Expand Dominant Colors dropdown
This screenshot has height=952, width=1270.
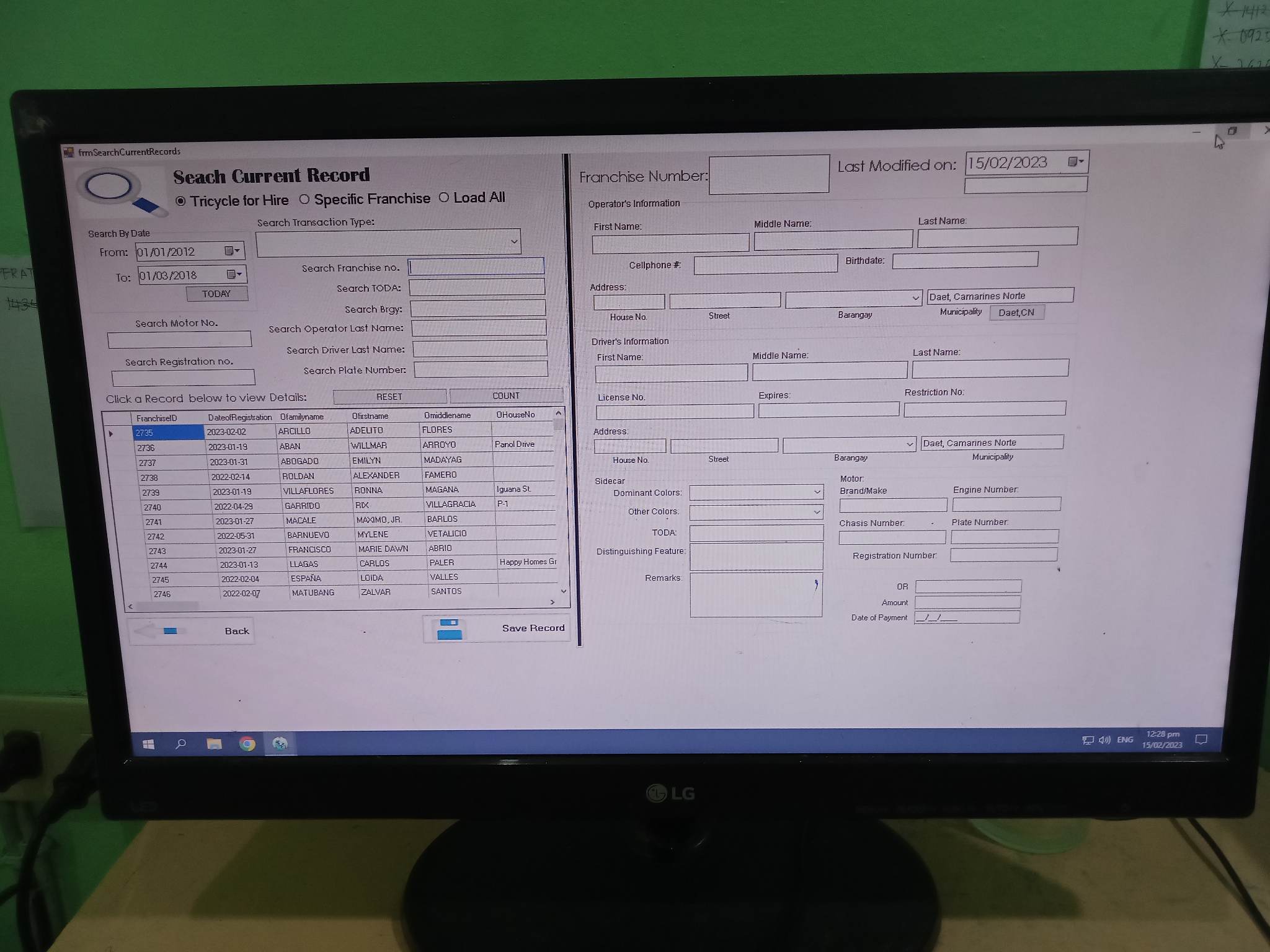(x=817, y=492)
